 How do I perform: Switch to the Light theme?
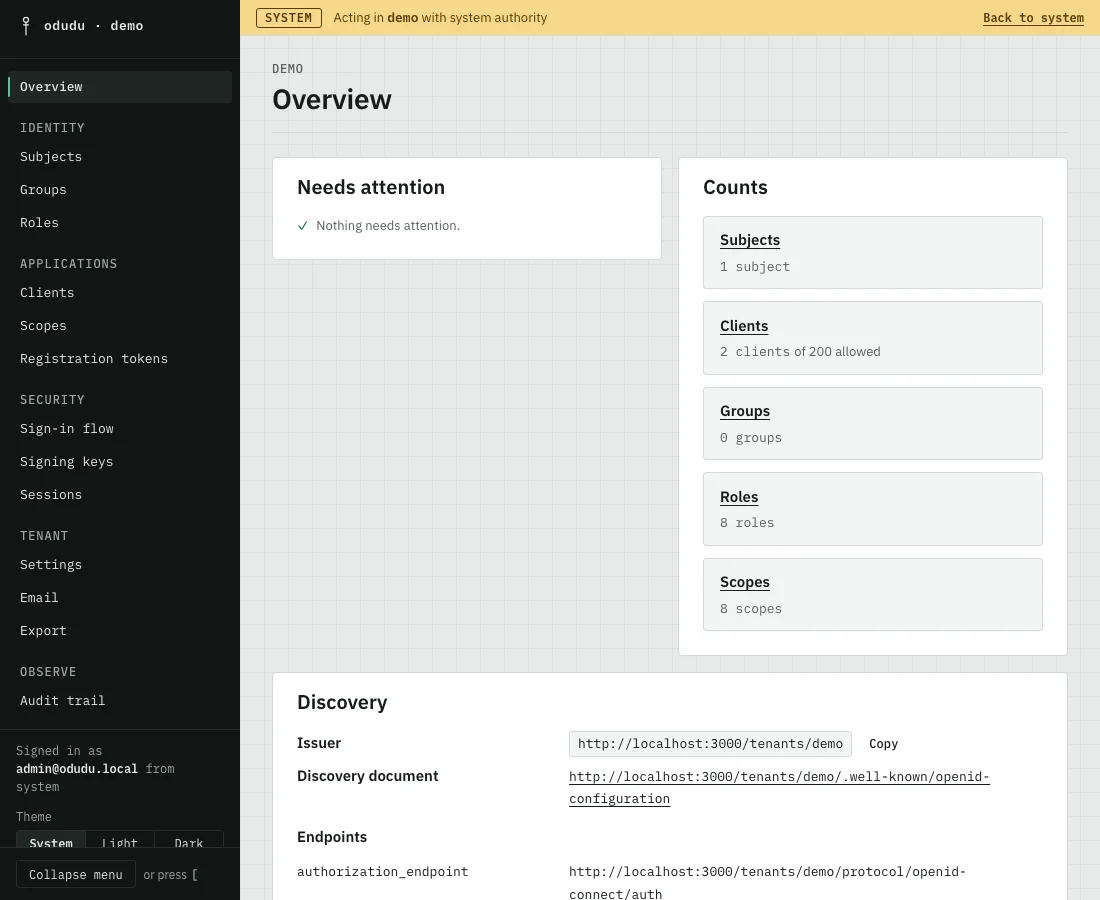119,842
